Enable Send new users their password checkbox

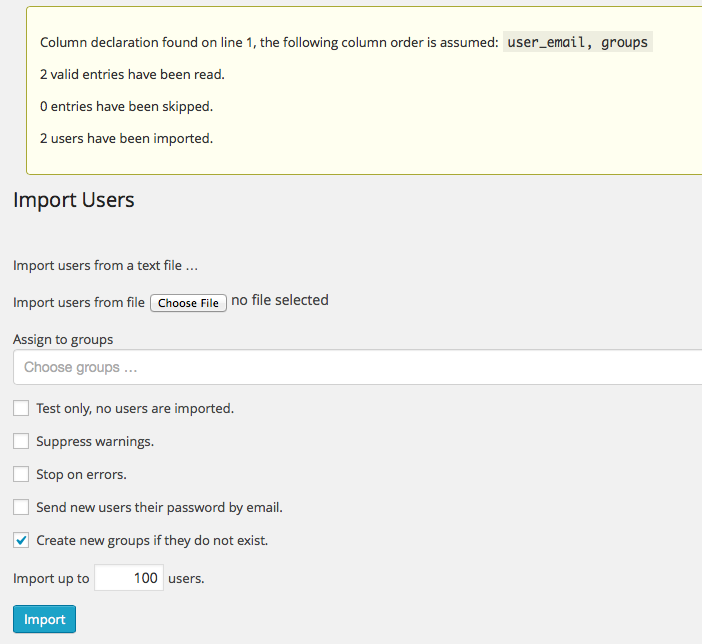point(21,507)
